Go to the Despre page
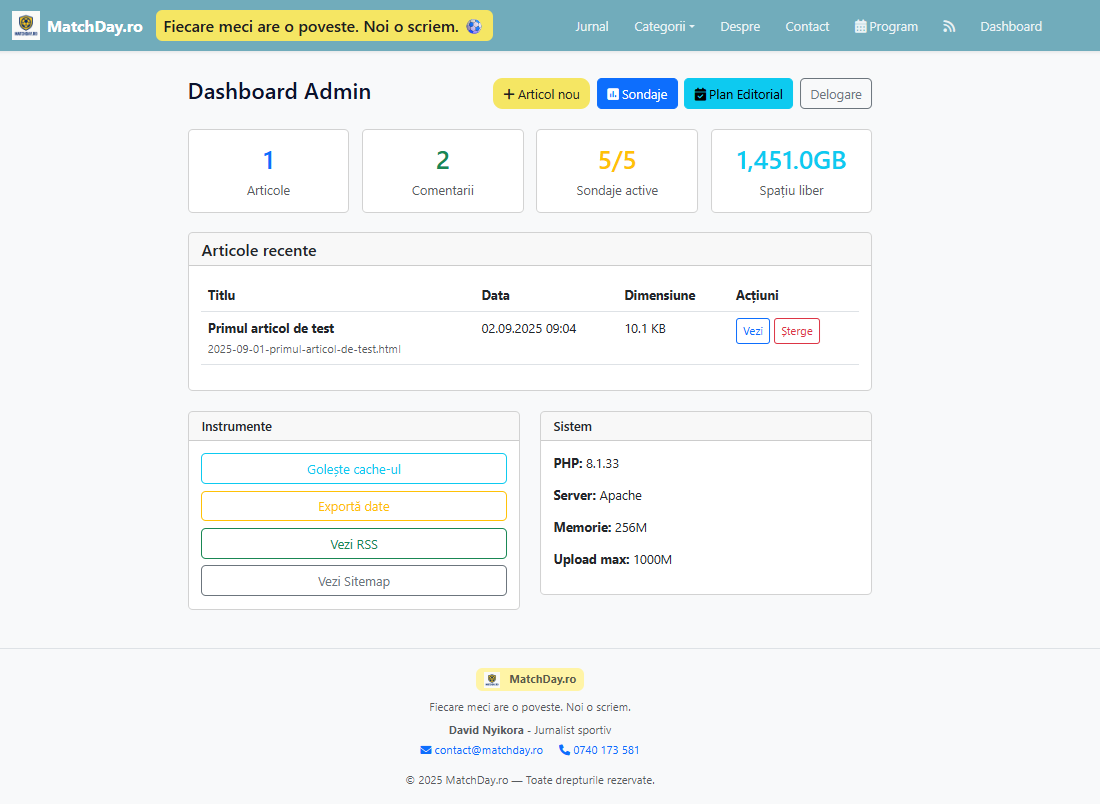 [740, 27]
